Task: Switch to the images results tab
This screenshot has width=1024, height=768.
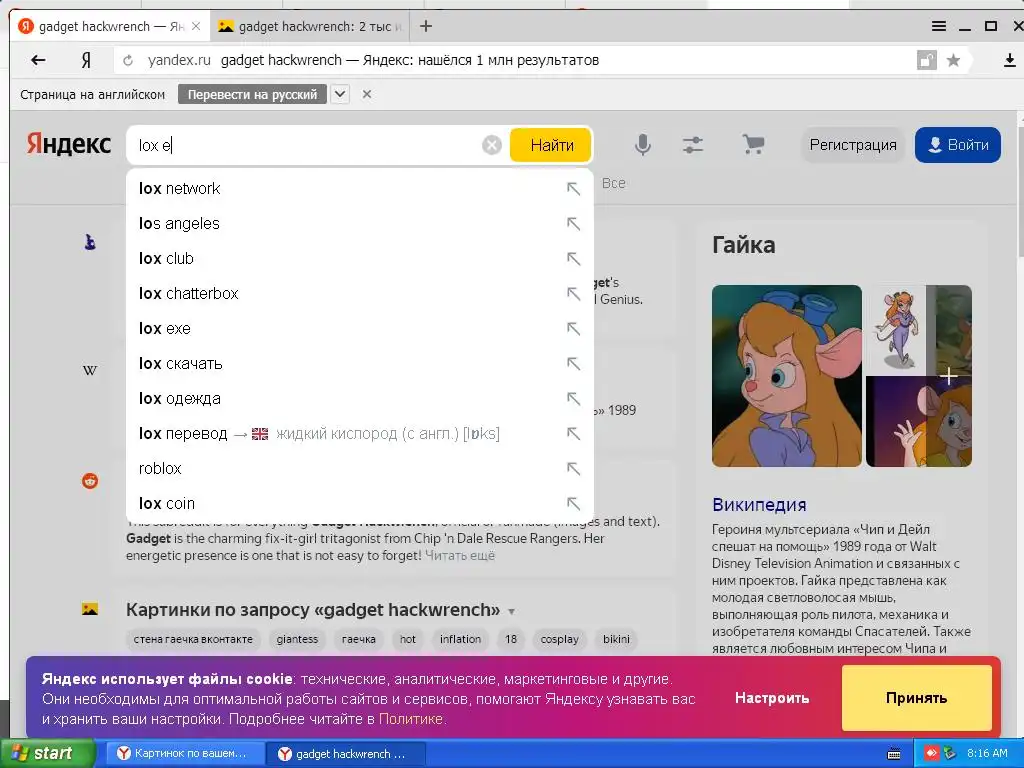Action: click(311, 27)
